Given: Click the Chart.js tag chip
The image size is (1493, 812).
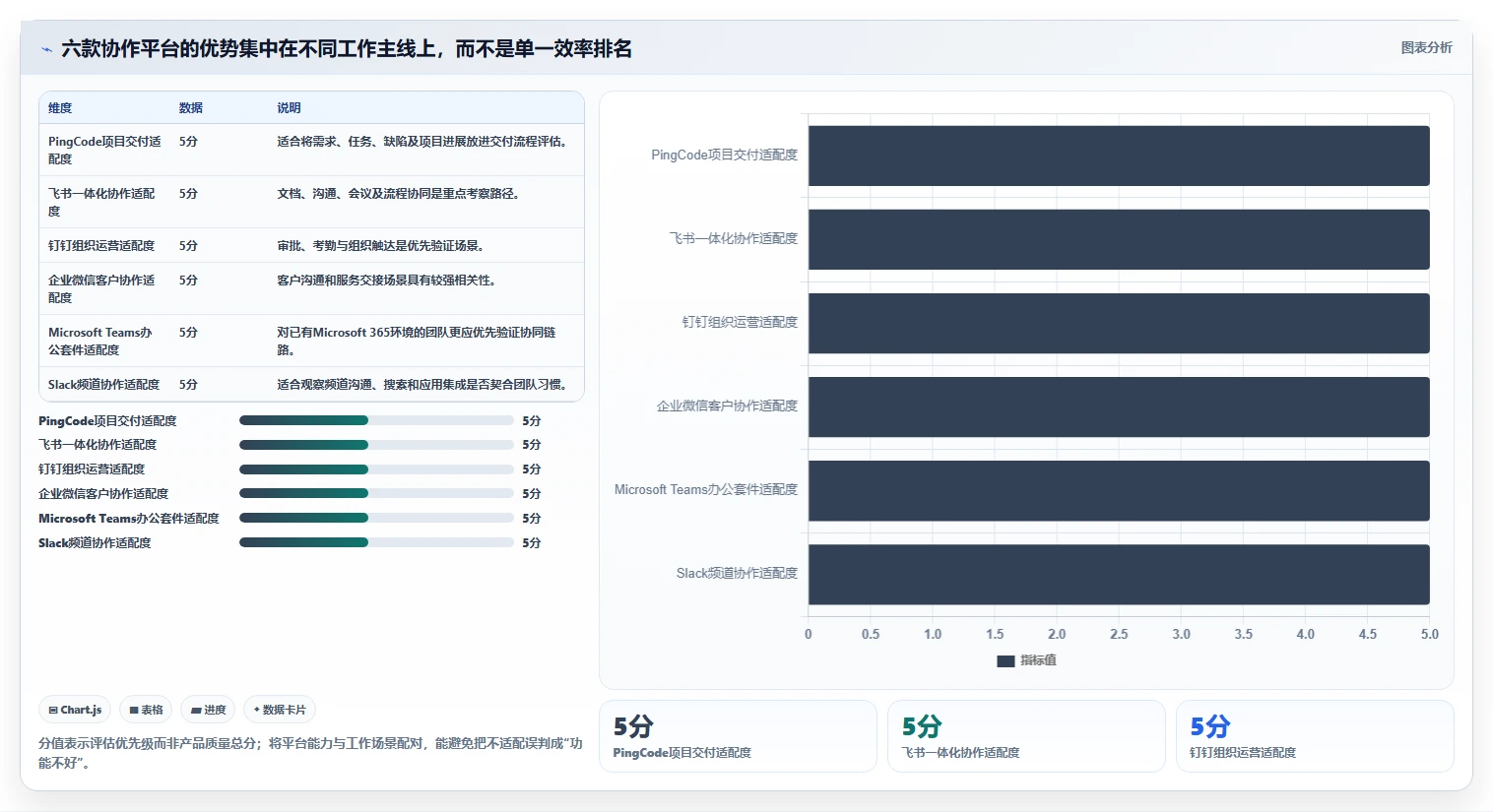Looking at the screenshot, I should point(75,710).
